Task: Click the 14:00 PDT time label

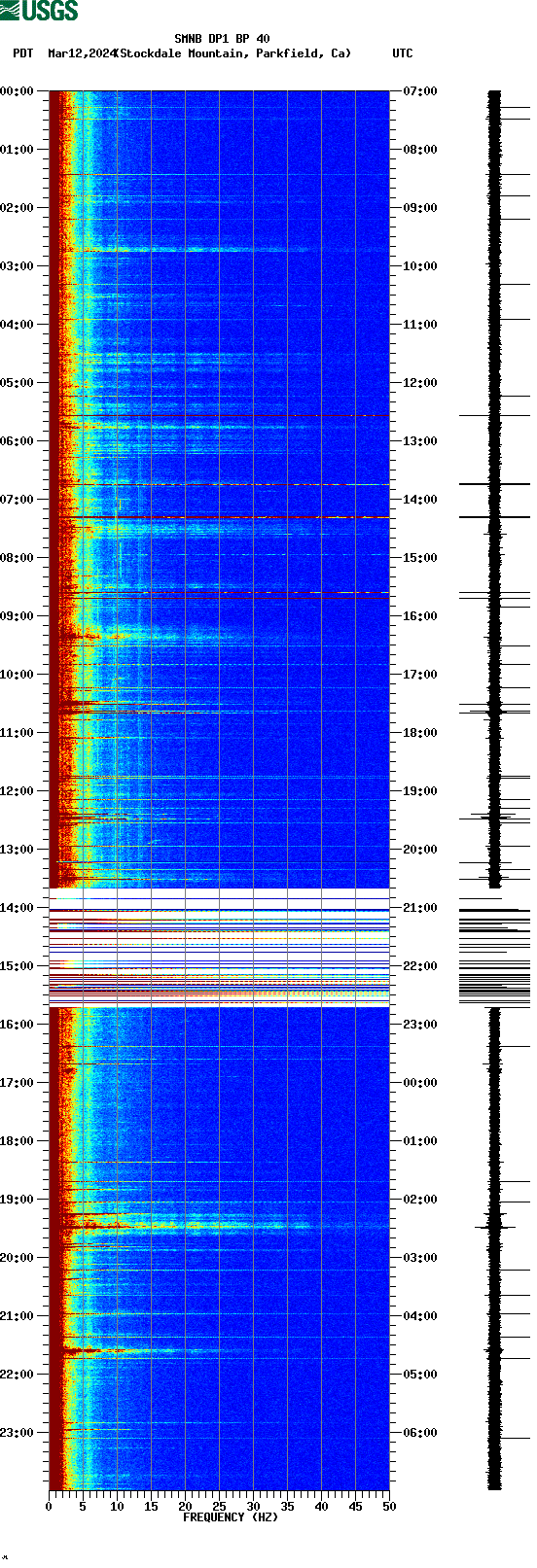Action: [17, 908]
